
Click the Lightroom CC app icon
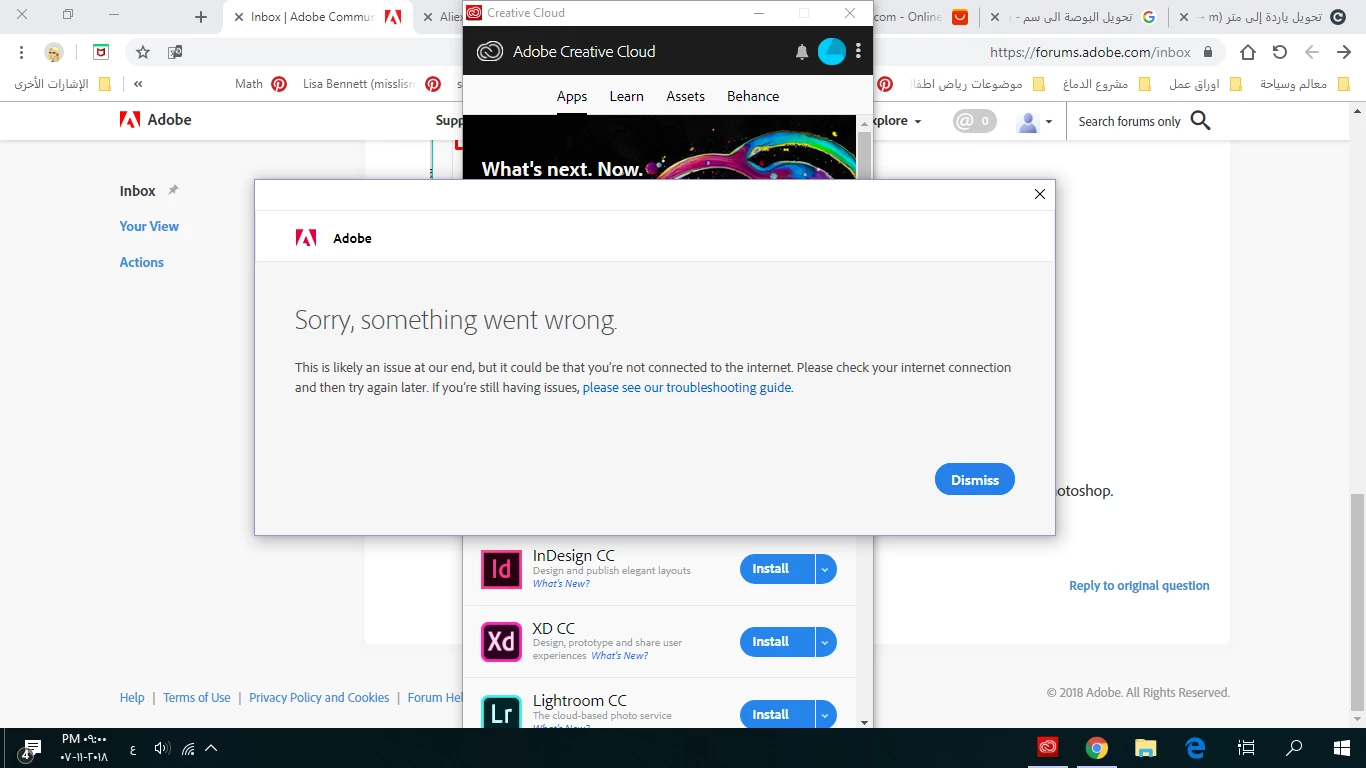pos(501,712)
